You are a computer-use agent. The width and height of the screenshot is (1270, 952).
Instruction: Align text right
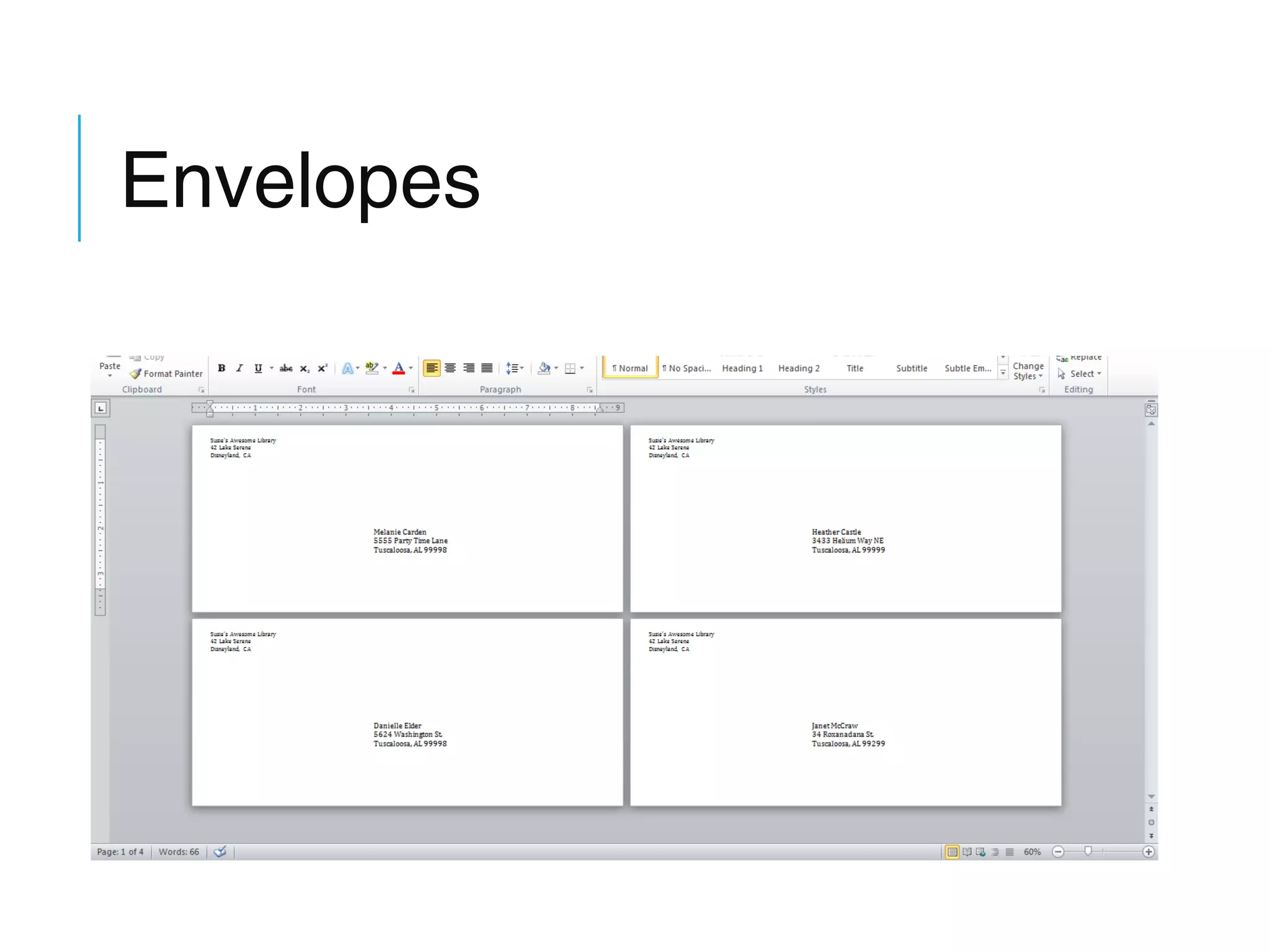(469, 368)
